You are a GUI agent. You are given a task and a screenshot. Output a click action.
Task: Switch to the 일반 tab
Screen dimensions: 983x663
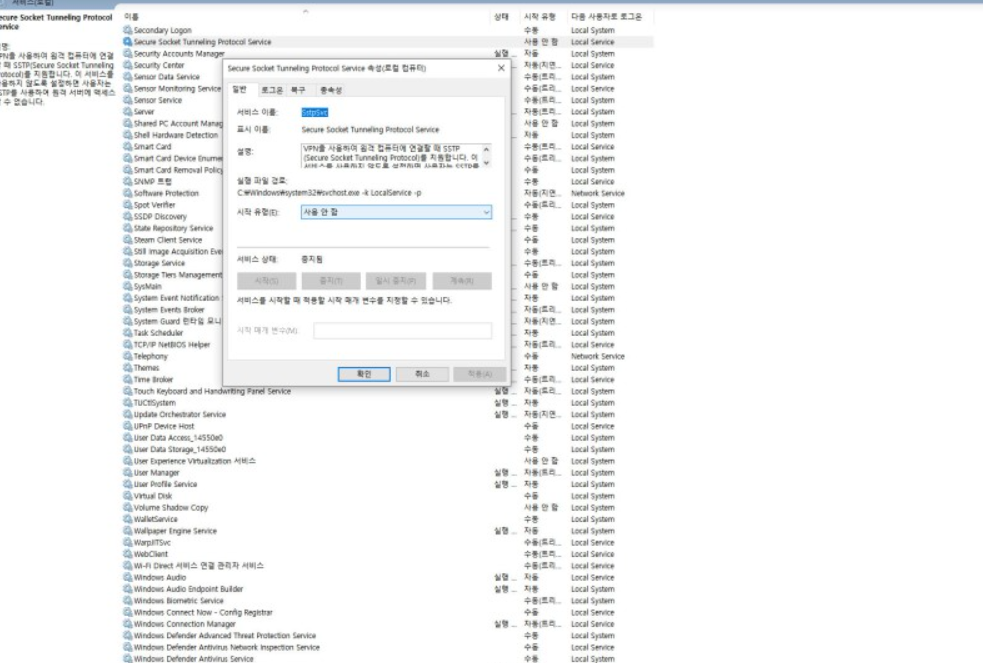(240, 90)
